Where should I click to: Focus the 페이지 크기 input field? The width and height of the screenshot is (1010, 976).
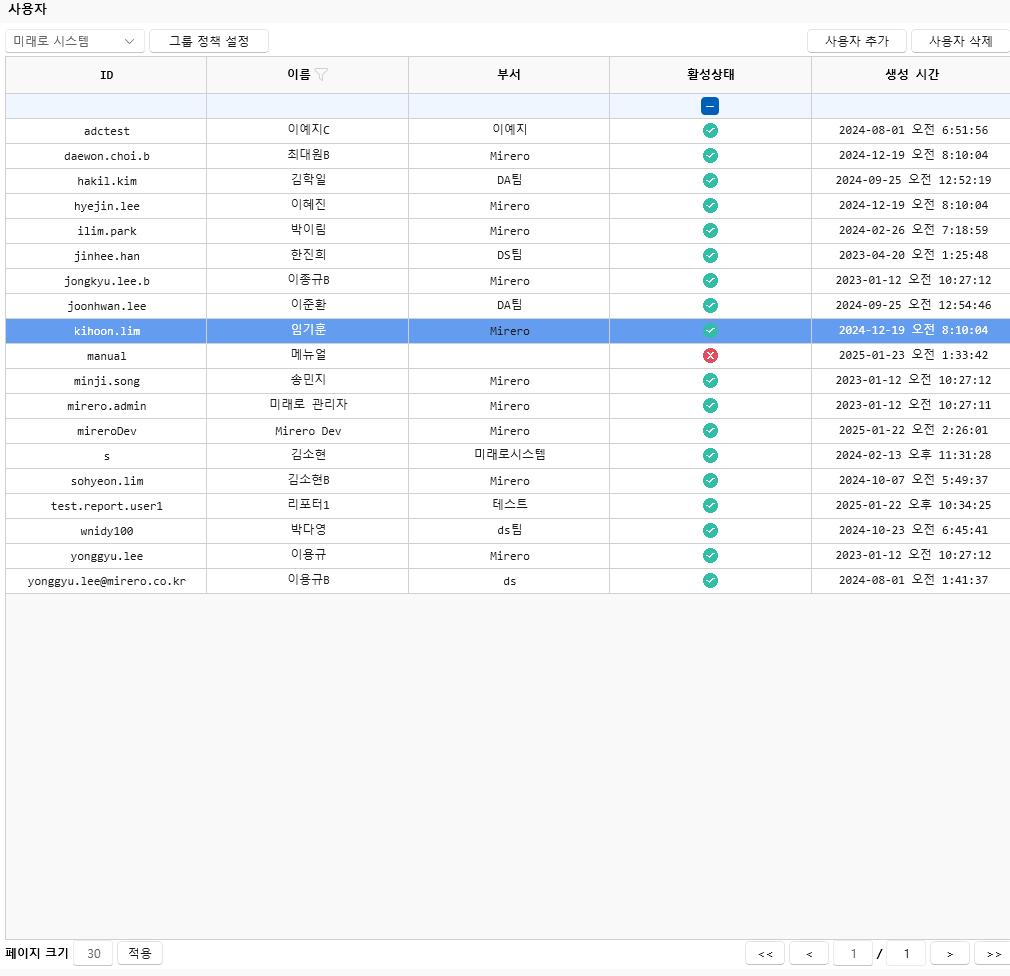click(x=93, y=953)
